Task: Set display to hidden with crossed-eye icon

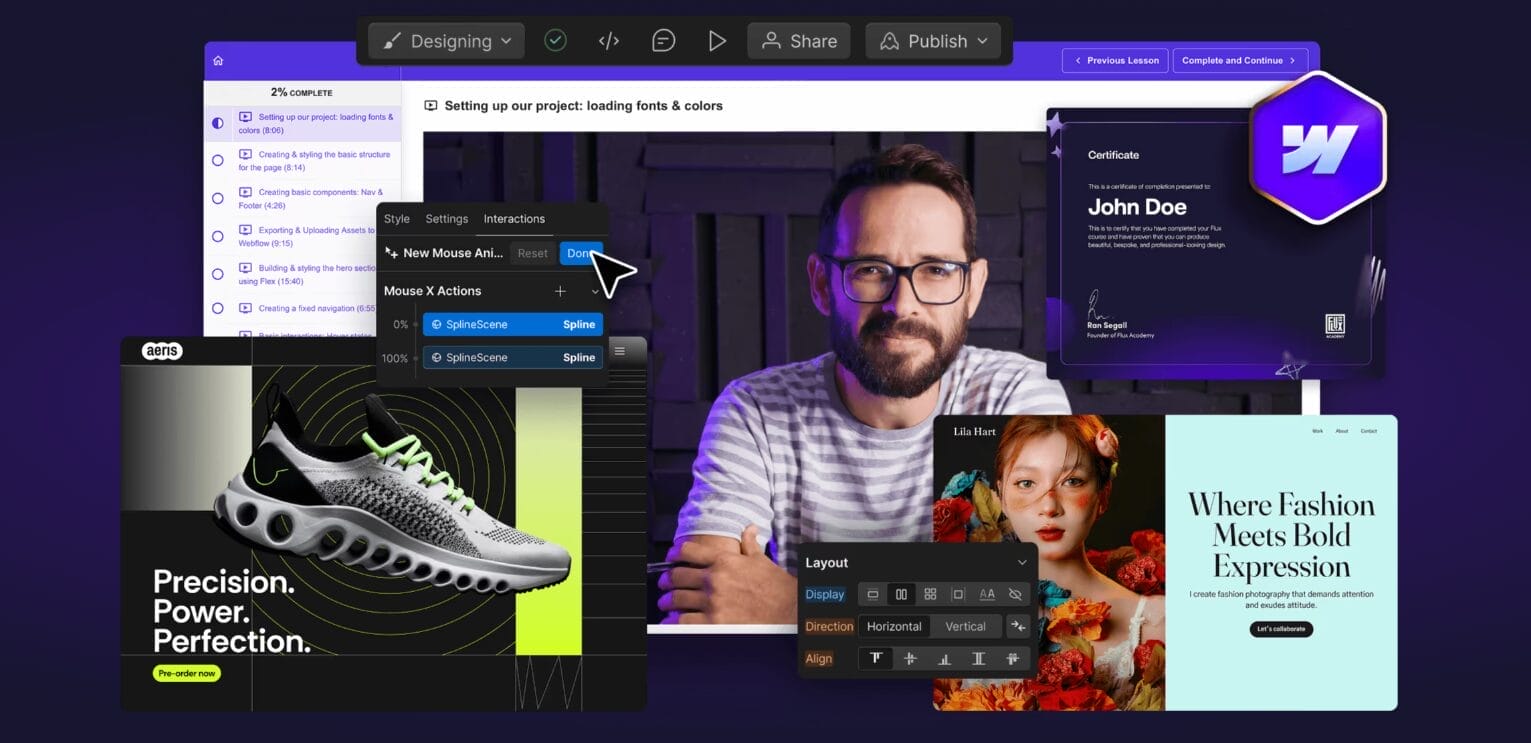Action: point(1015,594)
